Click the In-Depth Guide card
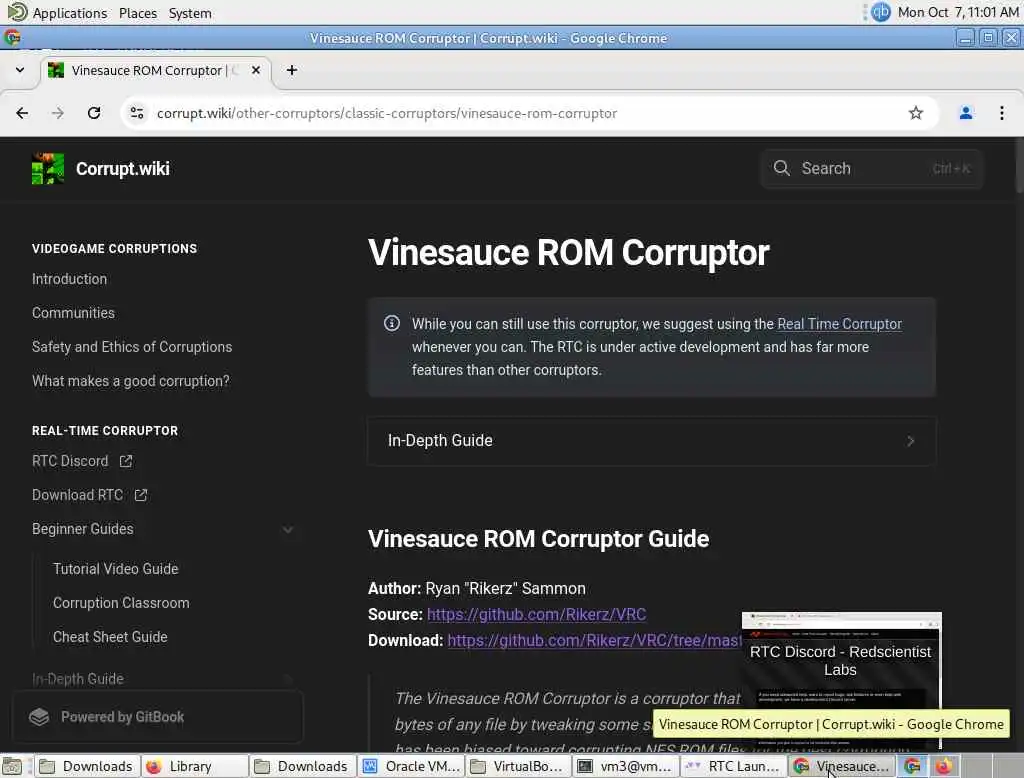1024x778 pixels. tap(651, 441)
